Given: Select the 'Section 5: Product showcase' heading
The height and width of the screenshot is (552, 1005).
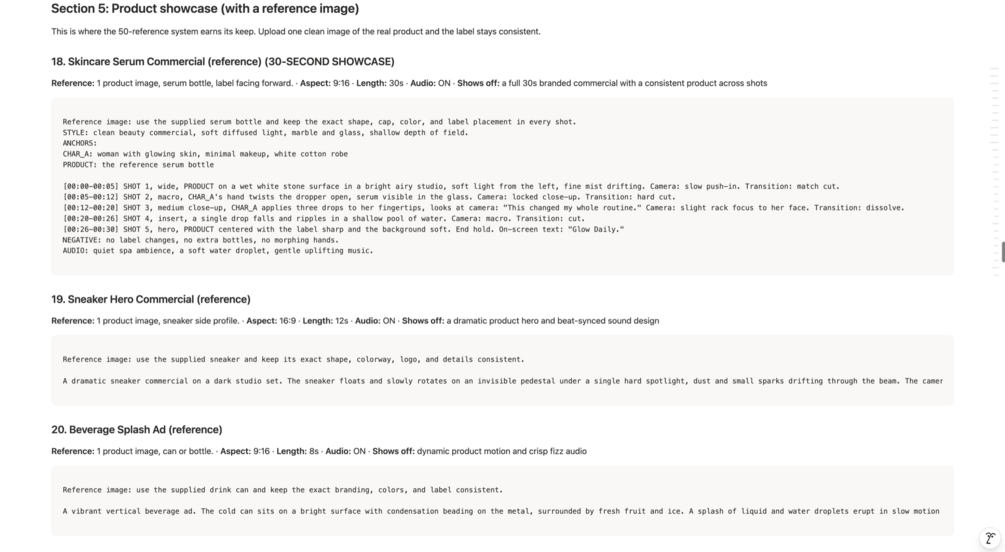Looking at the screenshot, I should pos(205,9).
